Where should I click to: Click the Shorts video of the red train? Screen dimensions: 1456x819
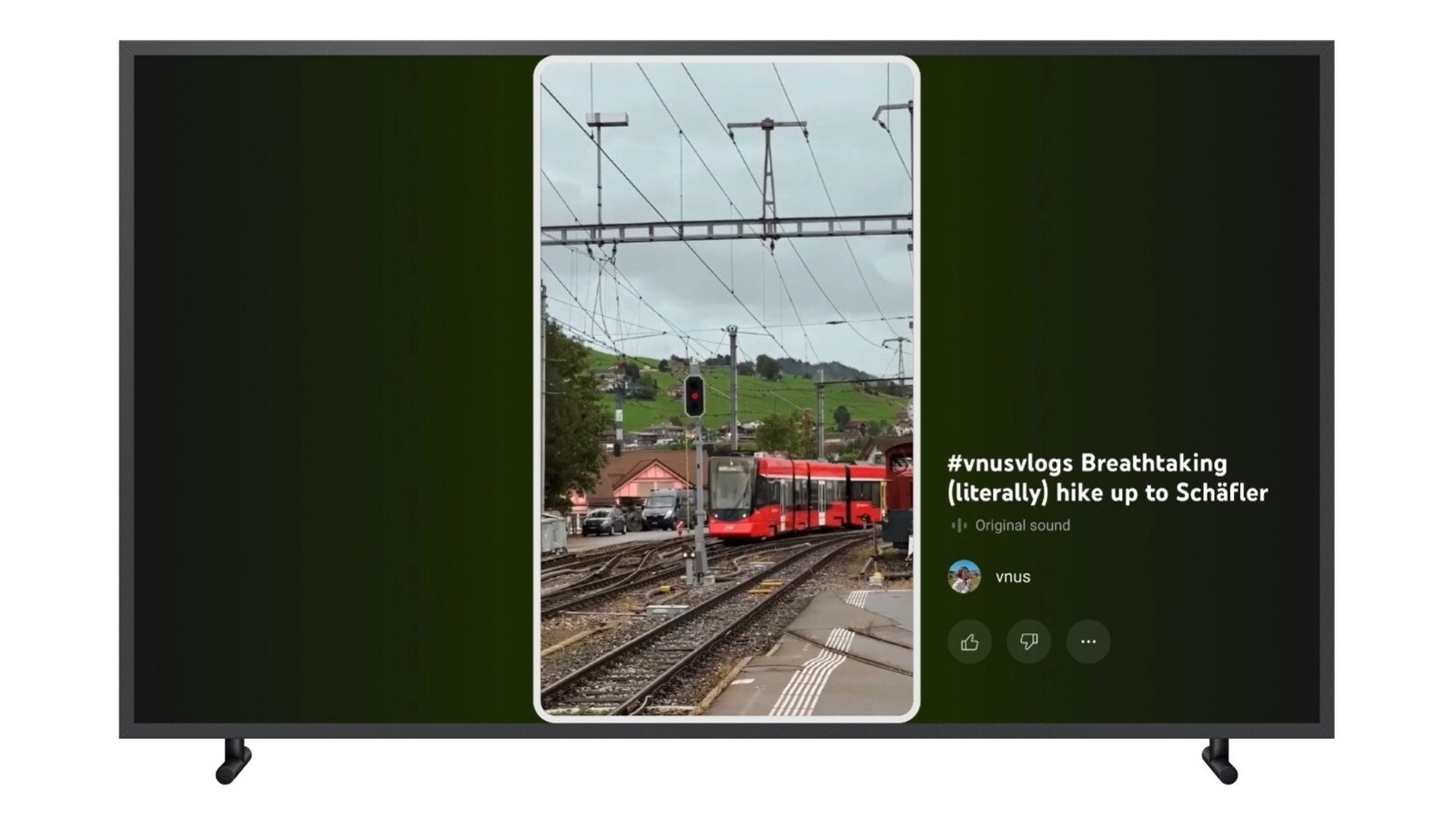click(726, 389)
